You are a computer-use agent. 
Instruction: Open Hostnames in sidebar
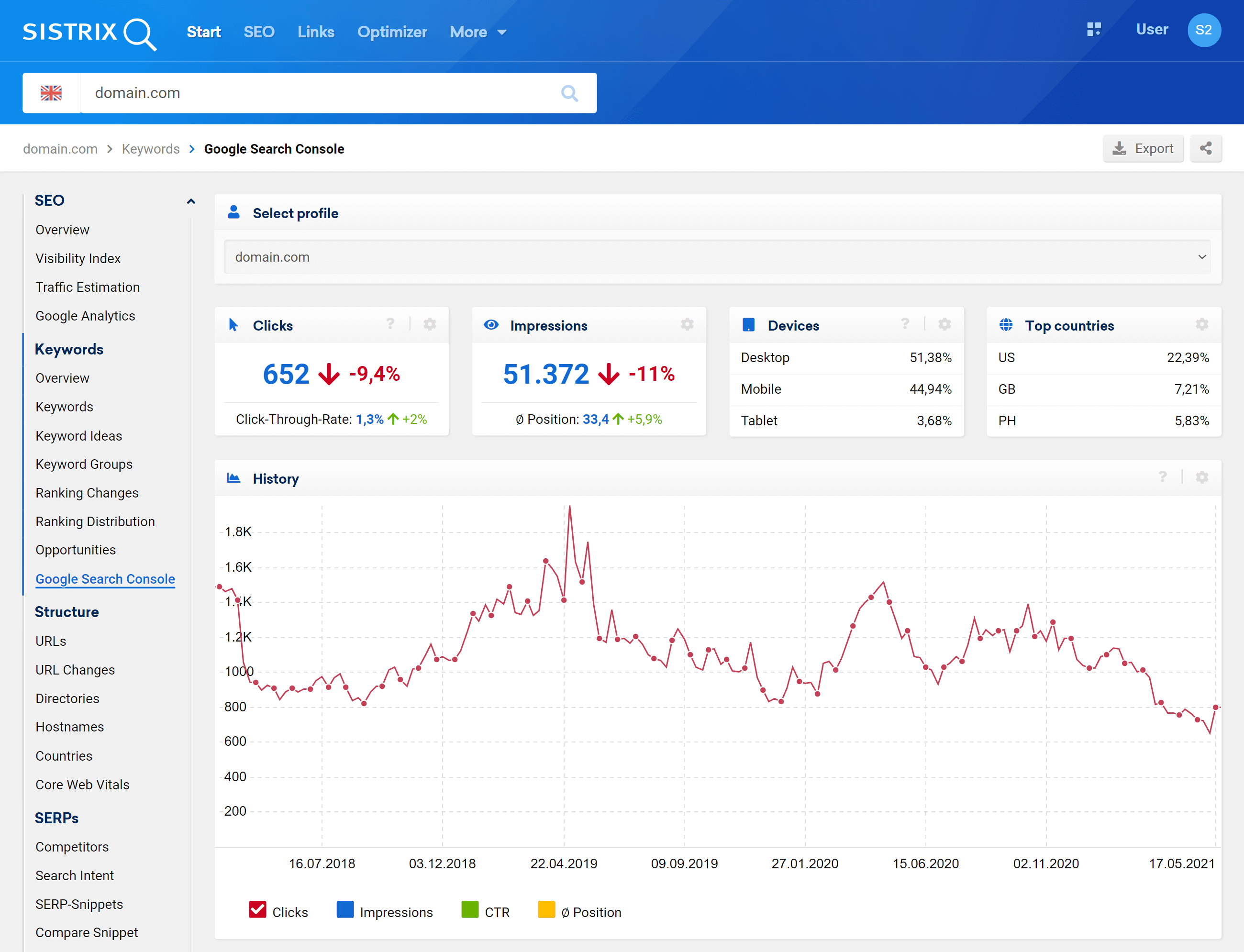(x=70, y=727)
